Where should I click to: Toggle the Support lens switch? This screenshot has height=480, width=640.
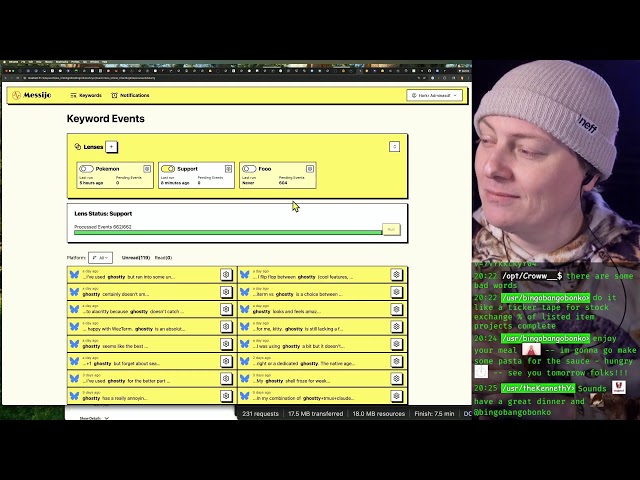coord(168,169)
